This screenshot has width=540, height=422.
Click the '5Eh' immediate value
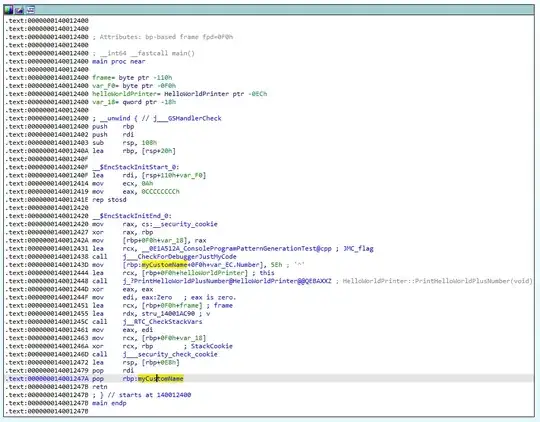tap(277, 265)
